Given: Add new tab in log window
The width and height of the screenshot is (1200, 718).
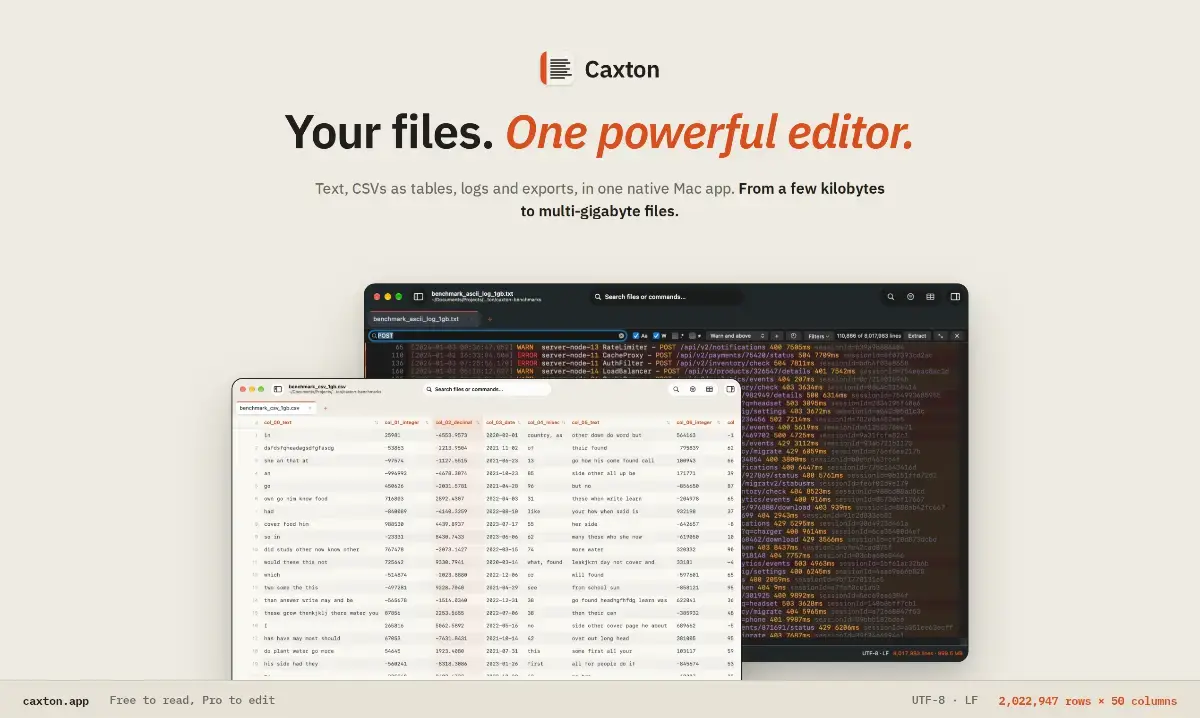Looking at the screenshot, I should (x=490, y=319).
